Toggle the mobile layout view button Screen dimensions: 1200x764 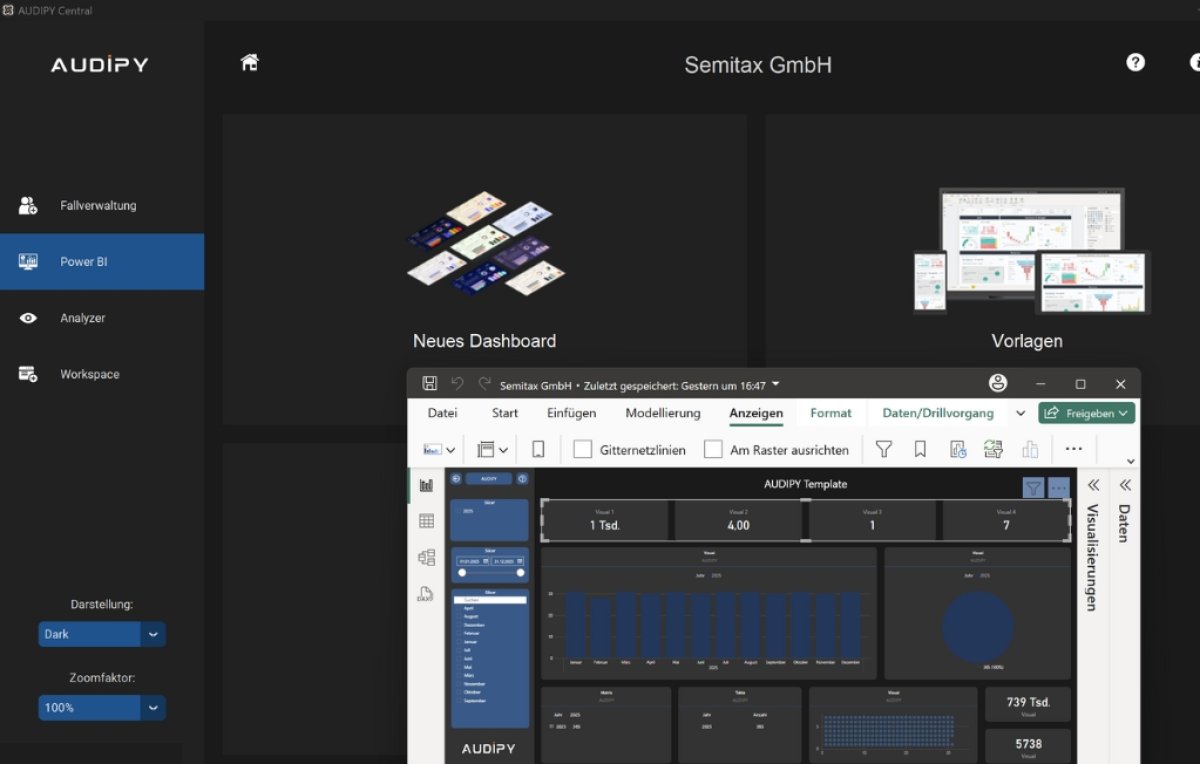point(538,450)
